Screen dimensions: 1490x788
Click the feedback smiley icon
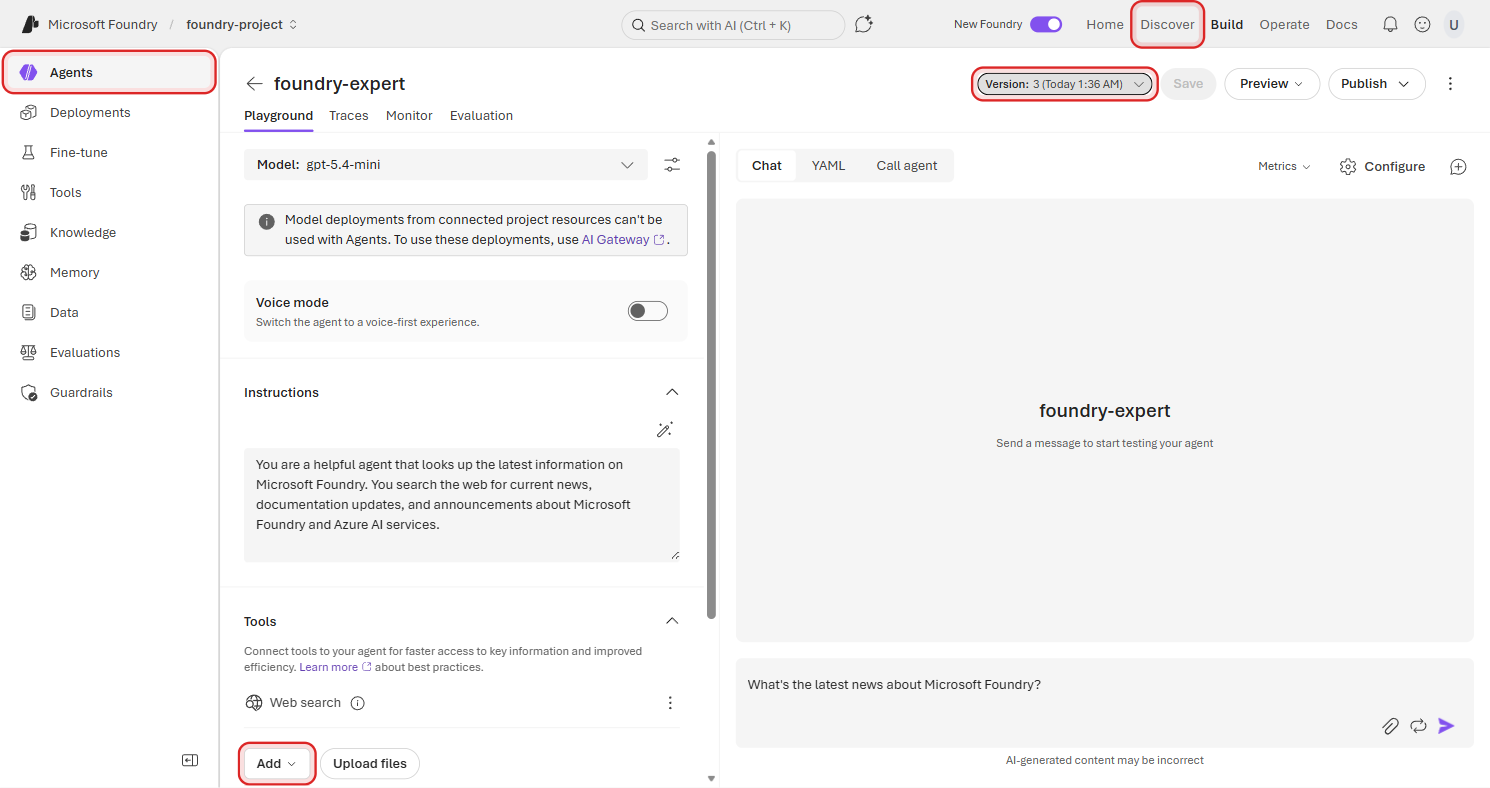1422,24
